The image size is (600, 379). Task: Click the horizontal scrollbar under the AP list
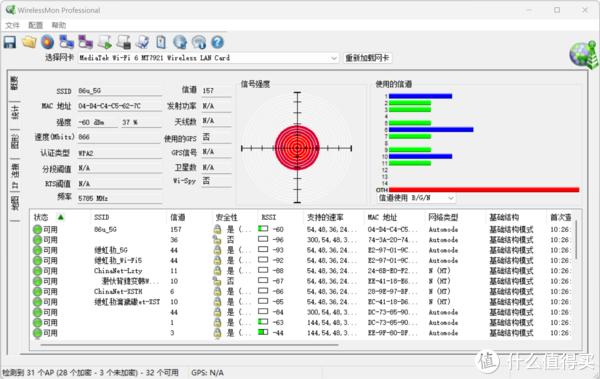[x=189, y=345]
